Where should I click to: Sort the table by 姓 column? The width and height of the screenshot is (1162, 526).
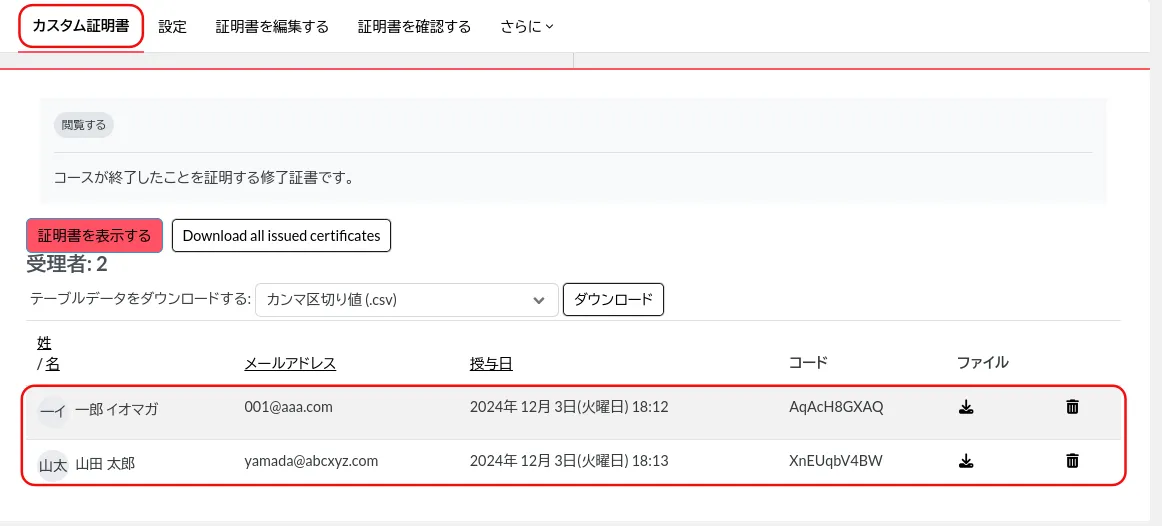pyautogui.click(x=44, y=344)
